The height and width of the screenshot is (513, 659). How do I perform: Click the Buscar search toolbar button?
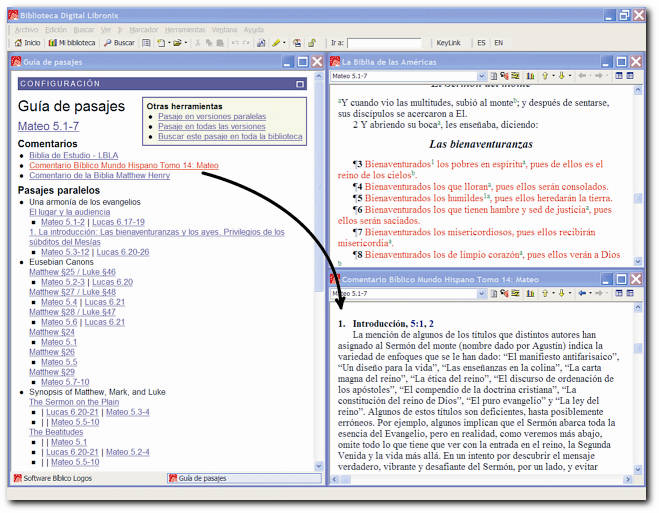119,43
